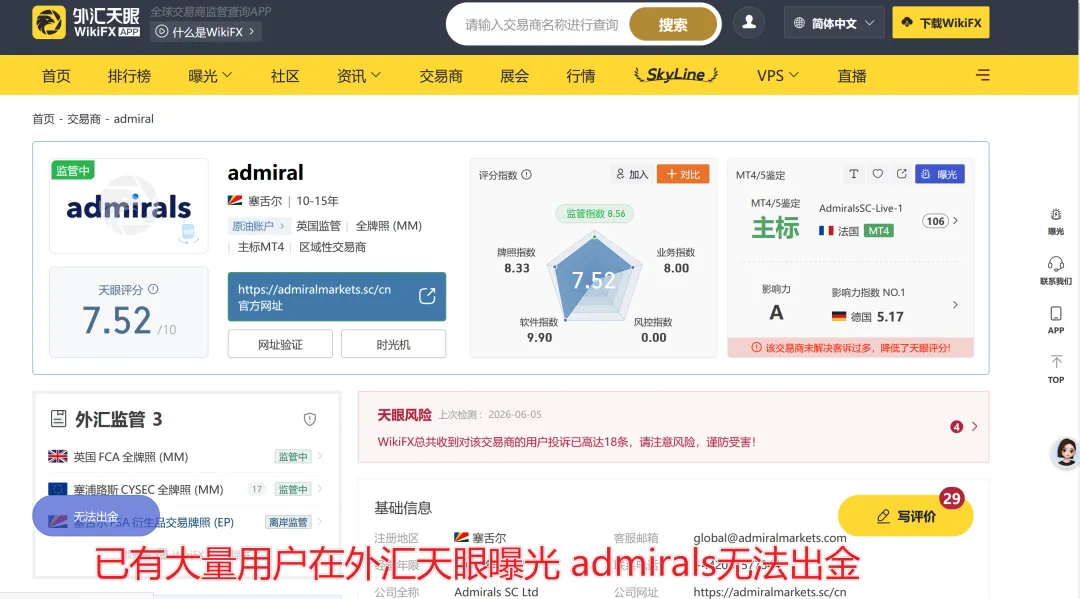Expand the 英国 FCA license row chevron
1080x599 pixels.
pyautogui.click(x=320, y=456)
